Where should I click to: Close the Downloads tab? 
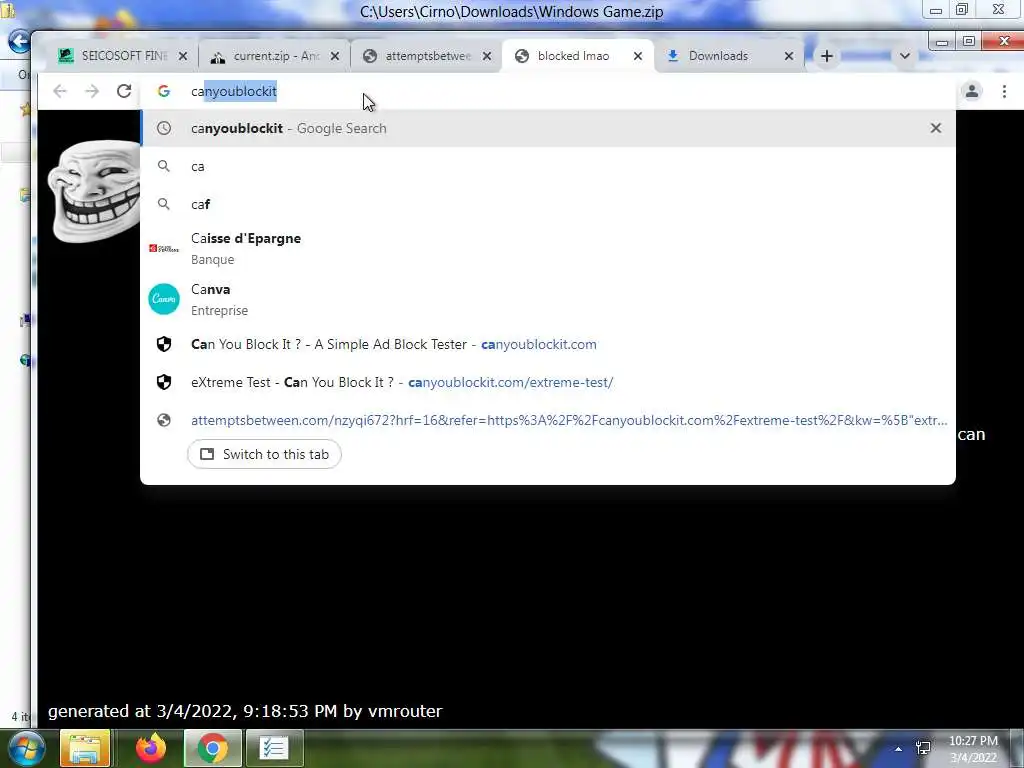pyautogui.click(x=789, y=56)
